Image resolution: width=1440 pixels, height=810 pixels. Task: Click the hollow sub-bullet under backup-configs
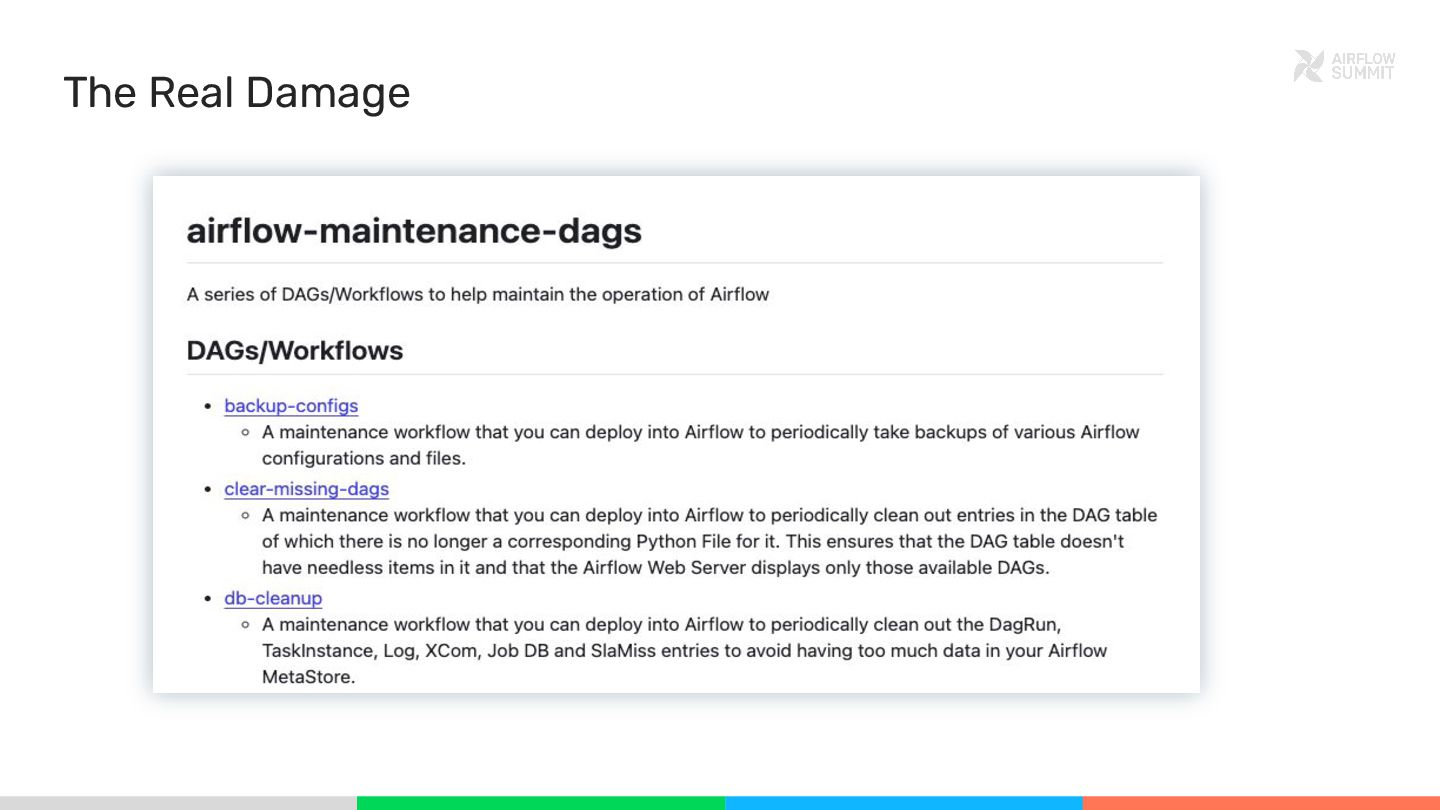pyautogui.click(x=245, y=433)
